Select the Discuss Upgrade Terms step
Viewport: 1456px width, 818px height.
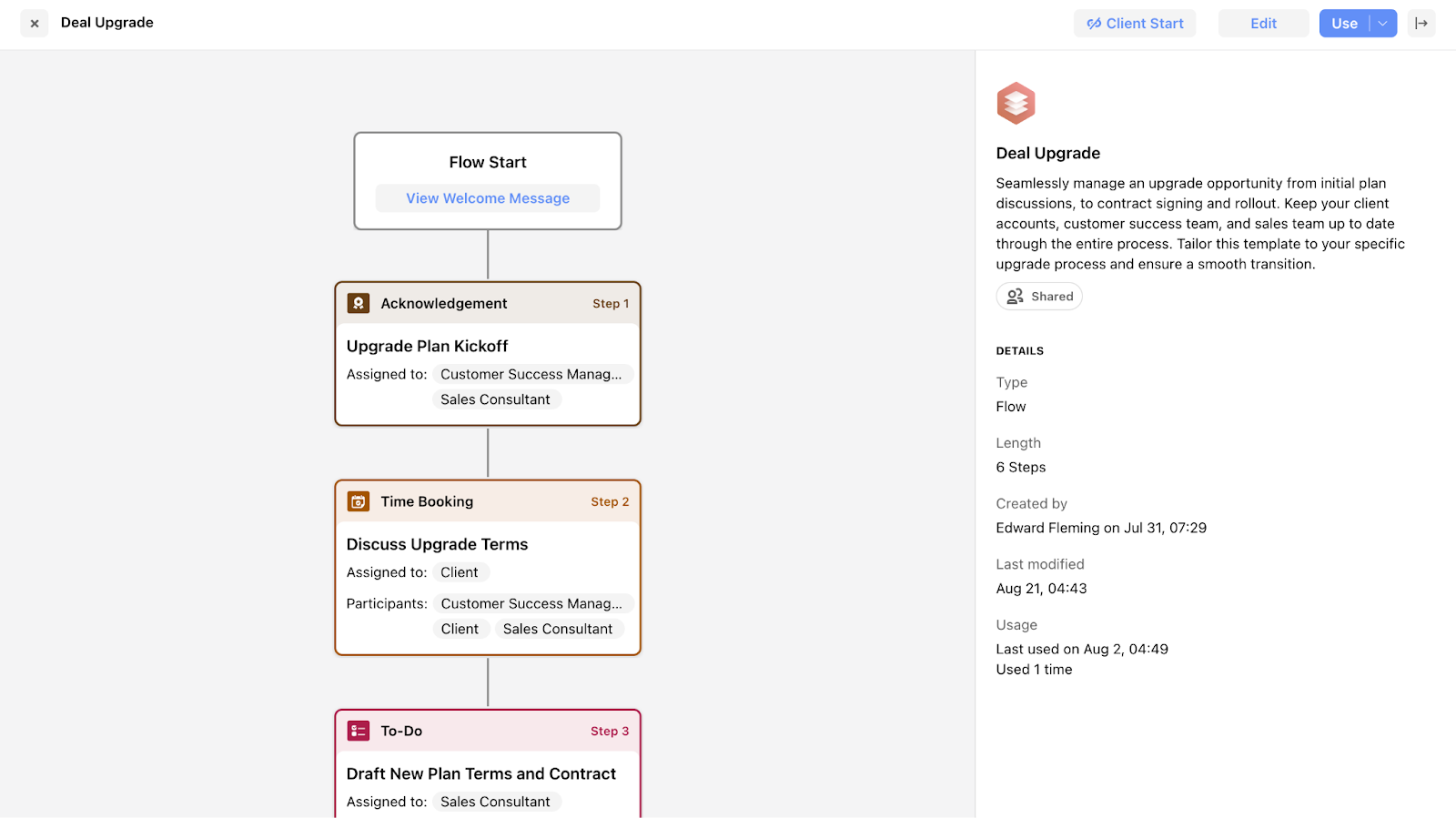coord(437,544)
